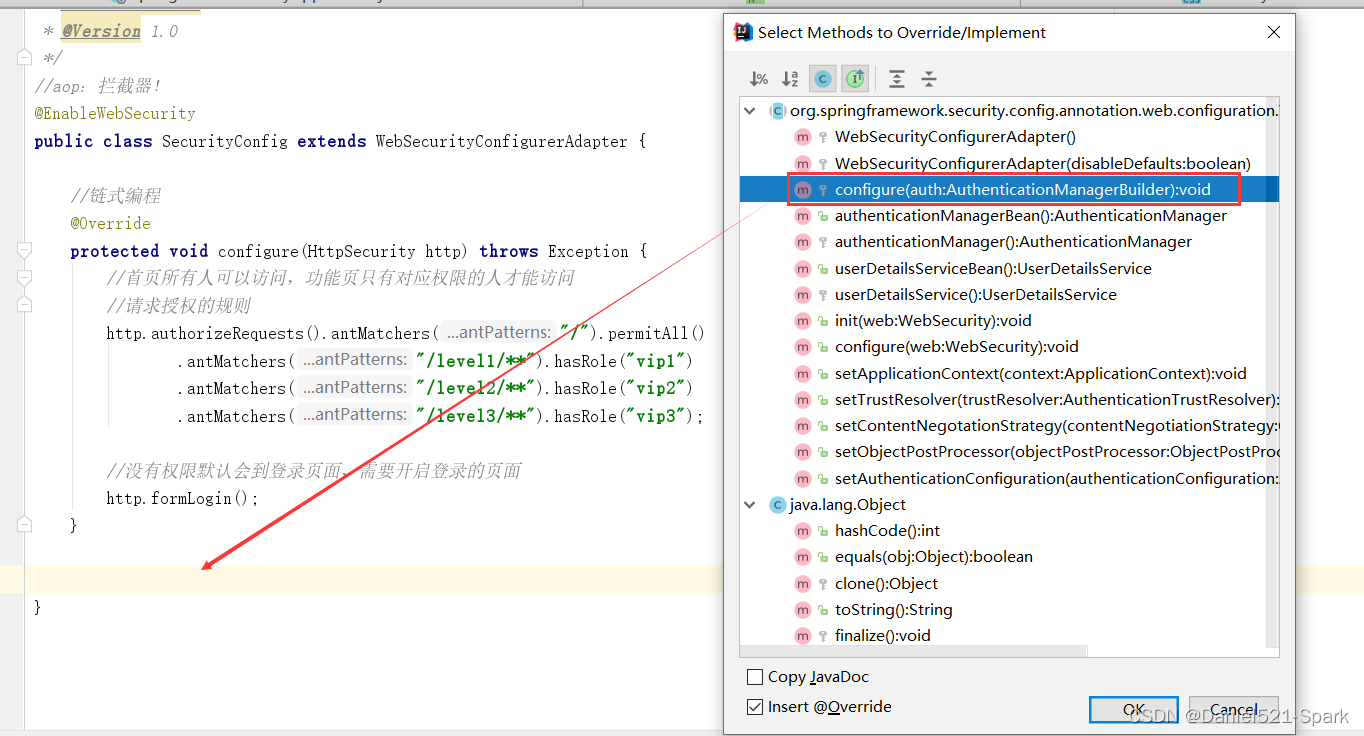This screenshot has height=736, width=1364.
Task: Sort methods by percent of usage
Action: click(x=760, y=79)
